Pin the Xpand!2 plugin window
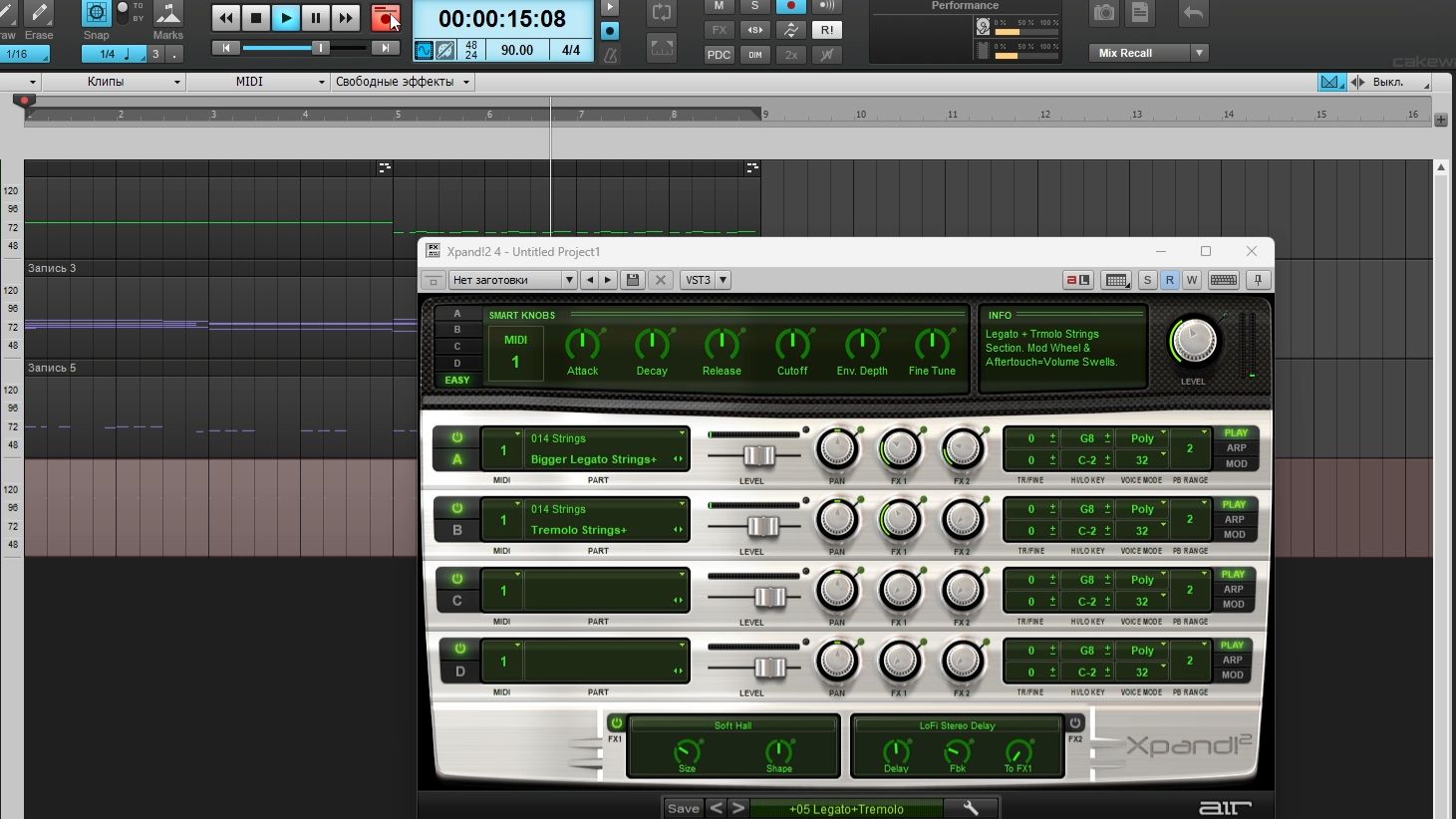1456x819 pixels. pos(1259,280)
